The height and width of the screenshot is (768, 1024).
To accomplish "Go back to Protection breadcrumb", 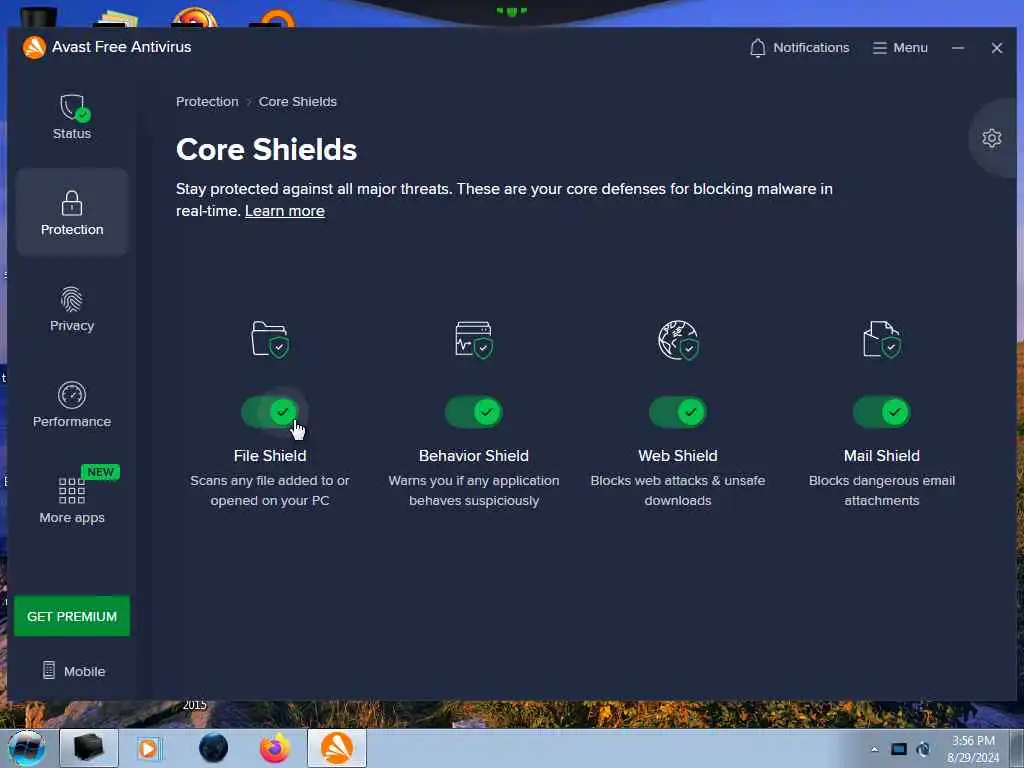I will click(x=207, y=102).
